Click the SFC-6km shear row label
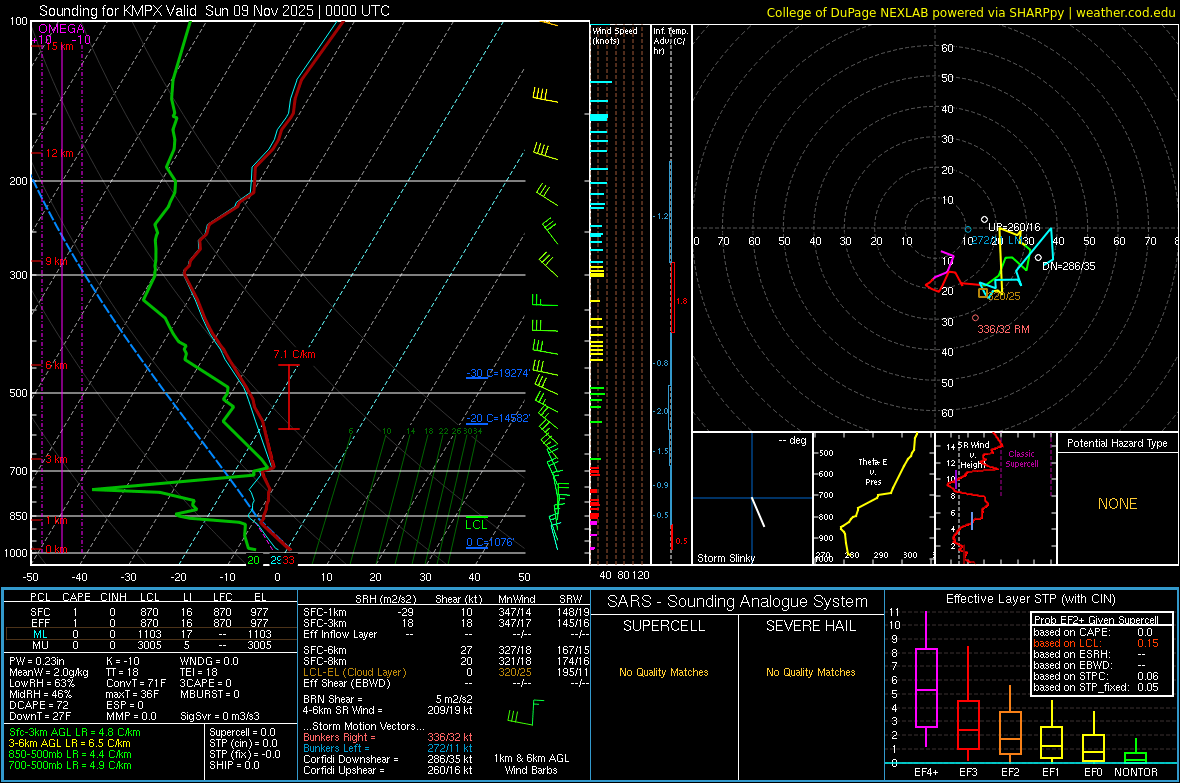This screenshot has width=1180, height=783. pyautogui.click(x=325, y=650)
